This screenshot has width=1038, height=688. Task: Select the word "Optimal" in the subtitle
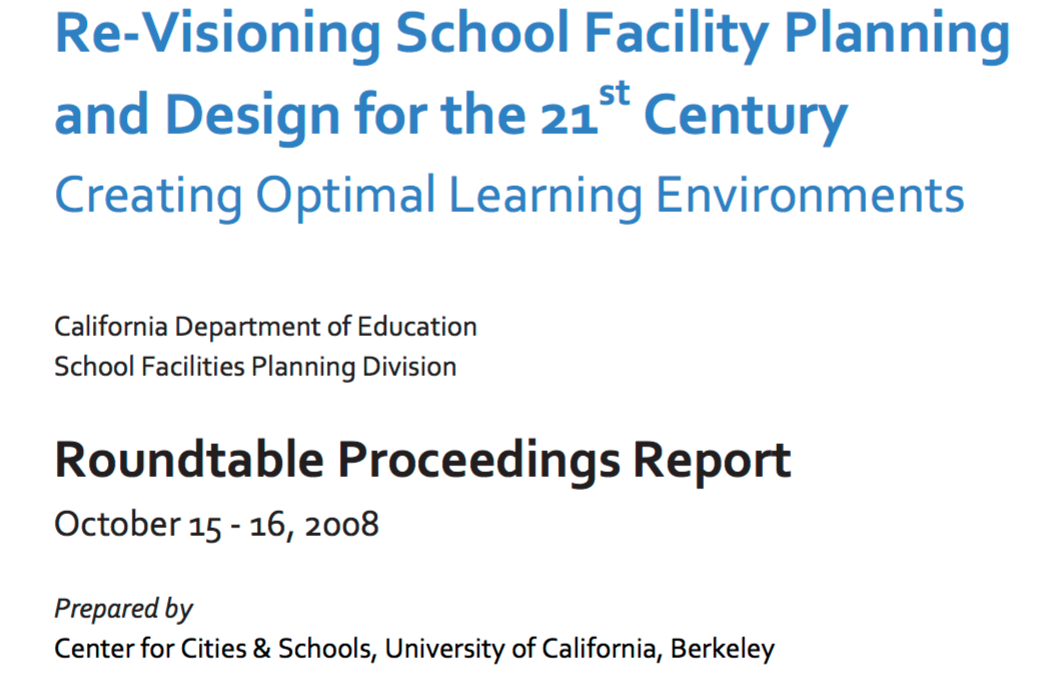pos(345,195)
